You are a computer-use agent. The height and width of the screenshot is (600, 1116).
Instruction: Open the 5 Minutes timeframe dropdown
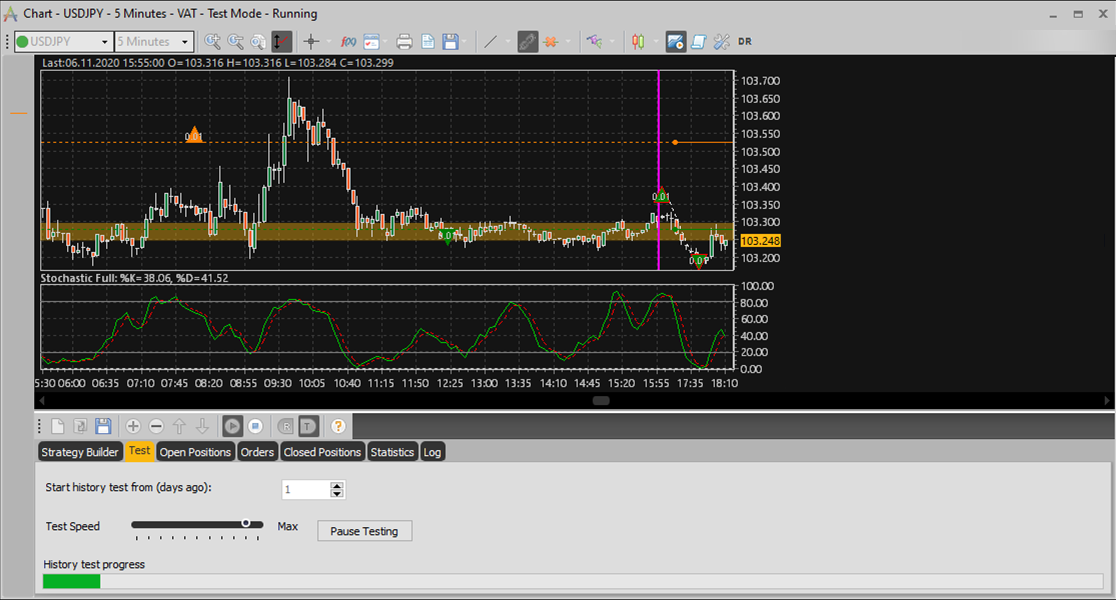click(x=185, y=42)
